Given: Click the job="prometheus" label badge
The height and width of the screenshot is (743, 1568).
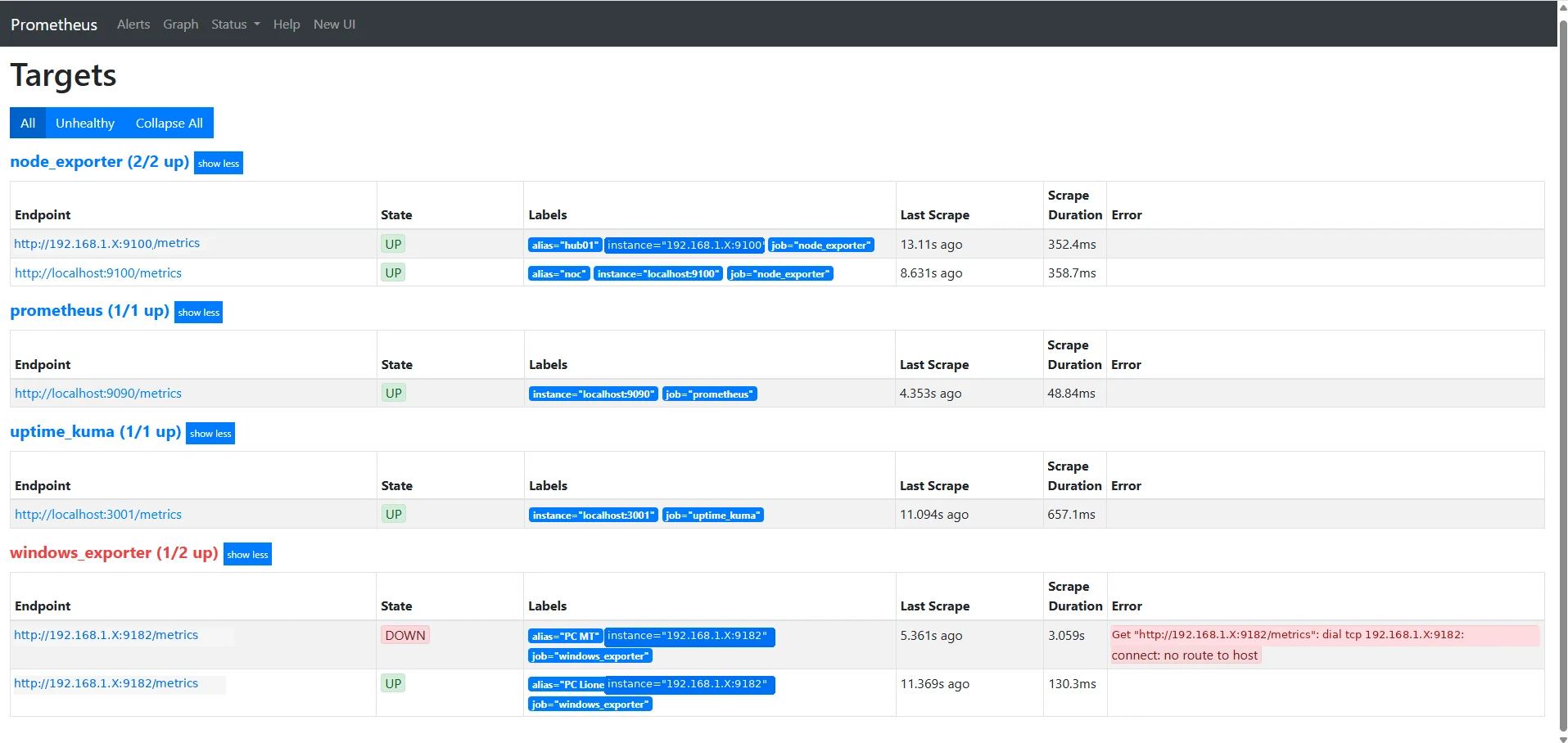Looking at the screenshot, I should (710, 394).
